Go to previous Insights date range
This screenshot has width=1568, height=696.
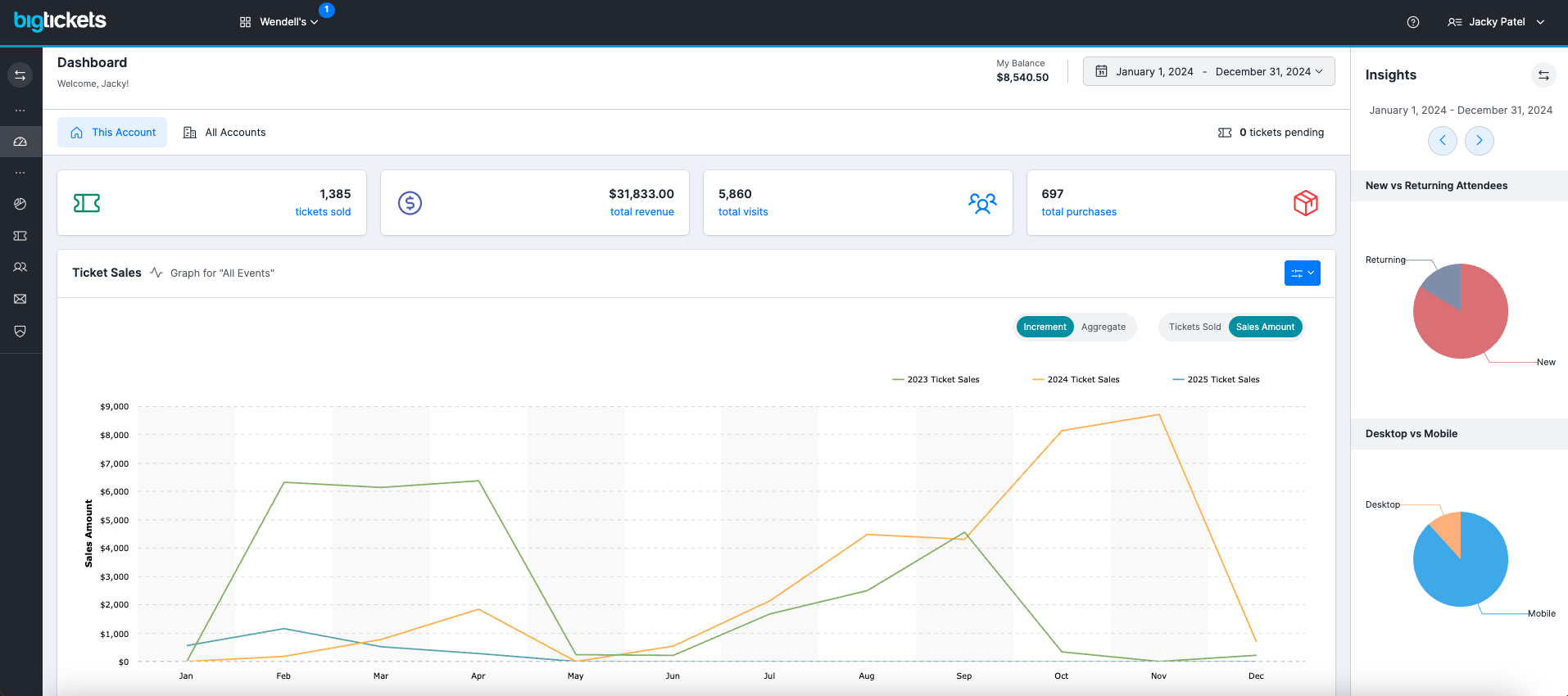coord(1443,140)
